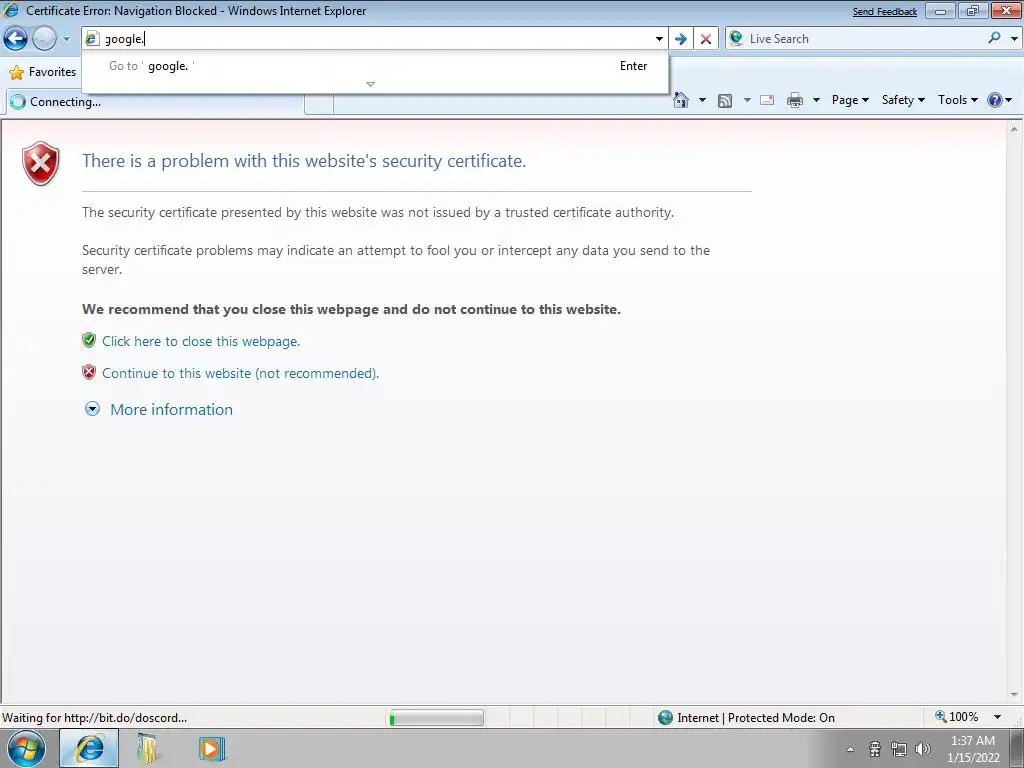Click the More information link text
Screen dimensions: 1024x768
(x=172, y=409)
